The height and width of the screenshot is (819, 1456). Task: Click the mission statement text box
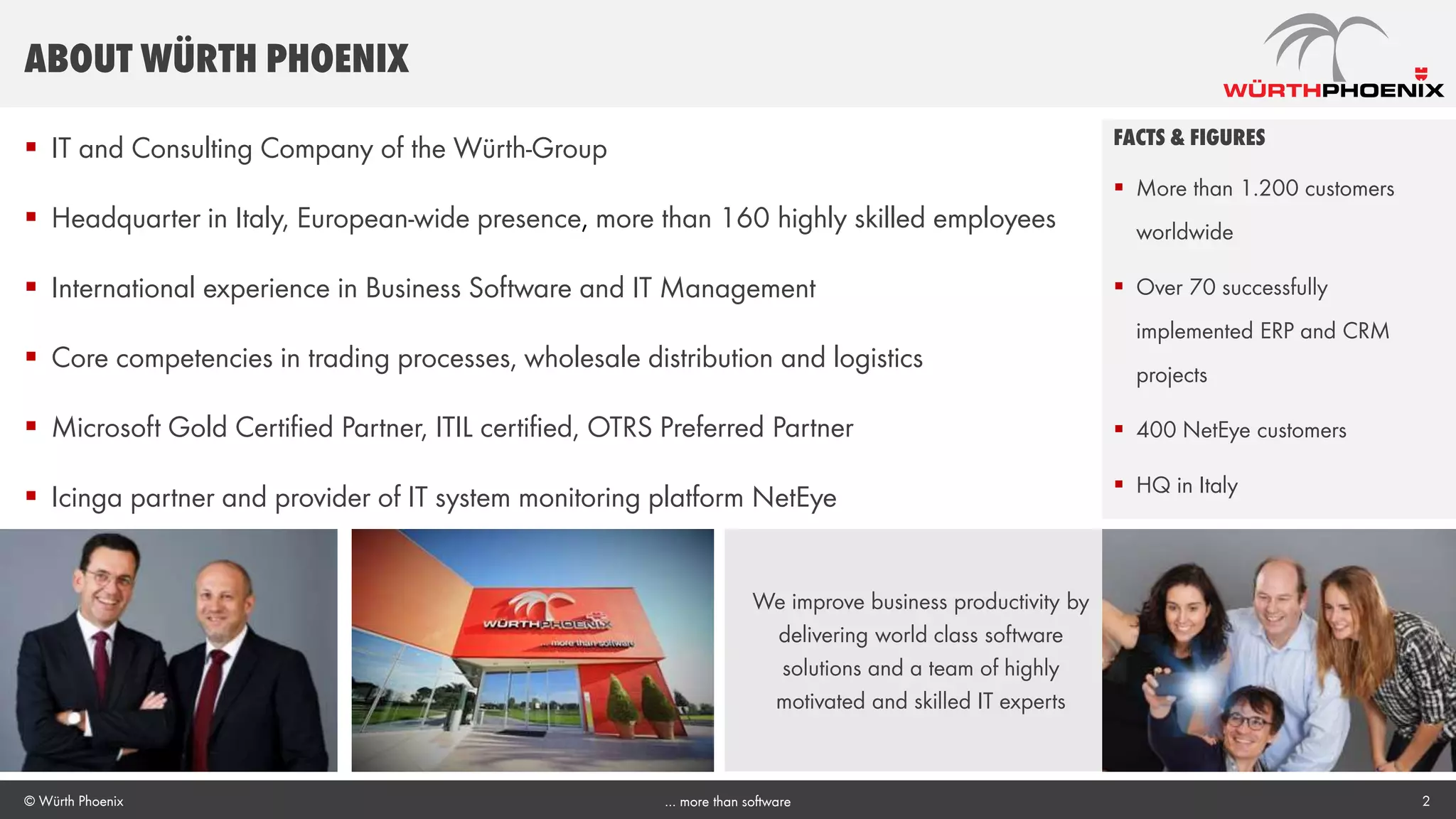(920, 651)
